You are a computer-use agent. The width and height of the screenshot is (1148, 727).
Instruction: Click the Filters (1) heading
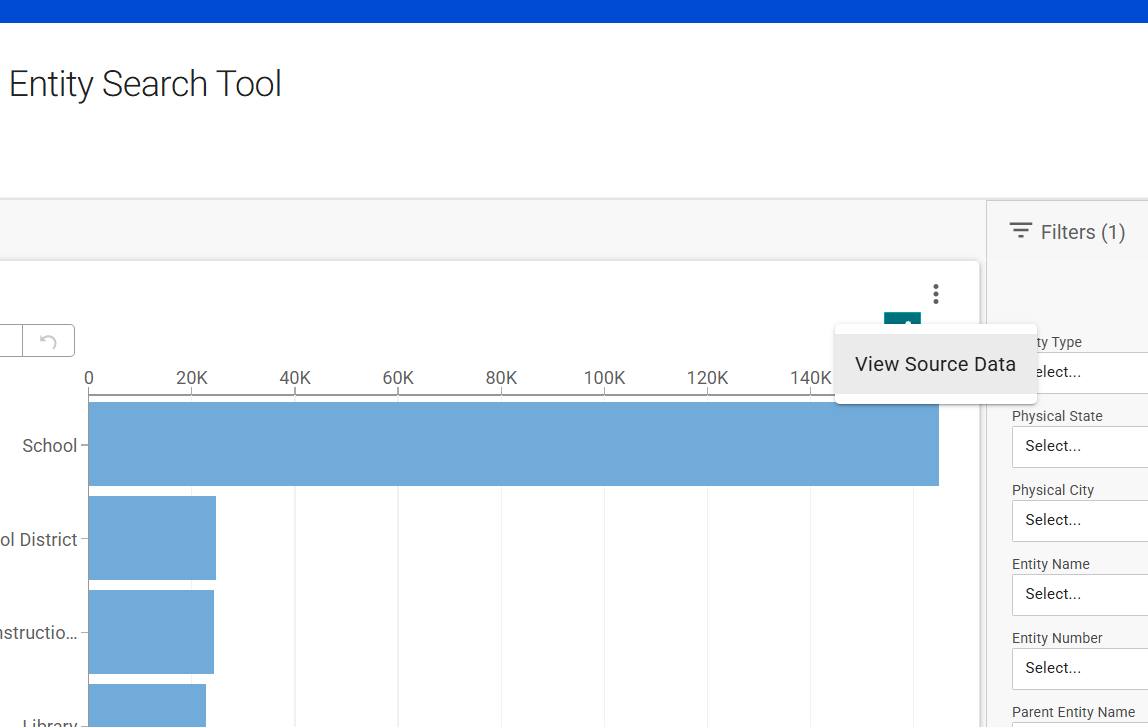(x=1082, y=232)
